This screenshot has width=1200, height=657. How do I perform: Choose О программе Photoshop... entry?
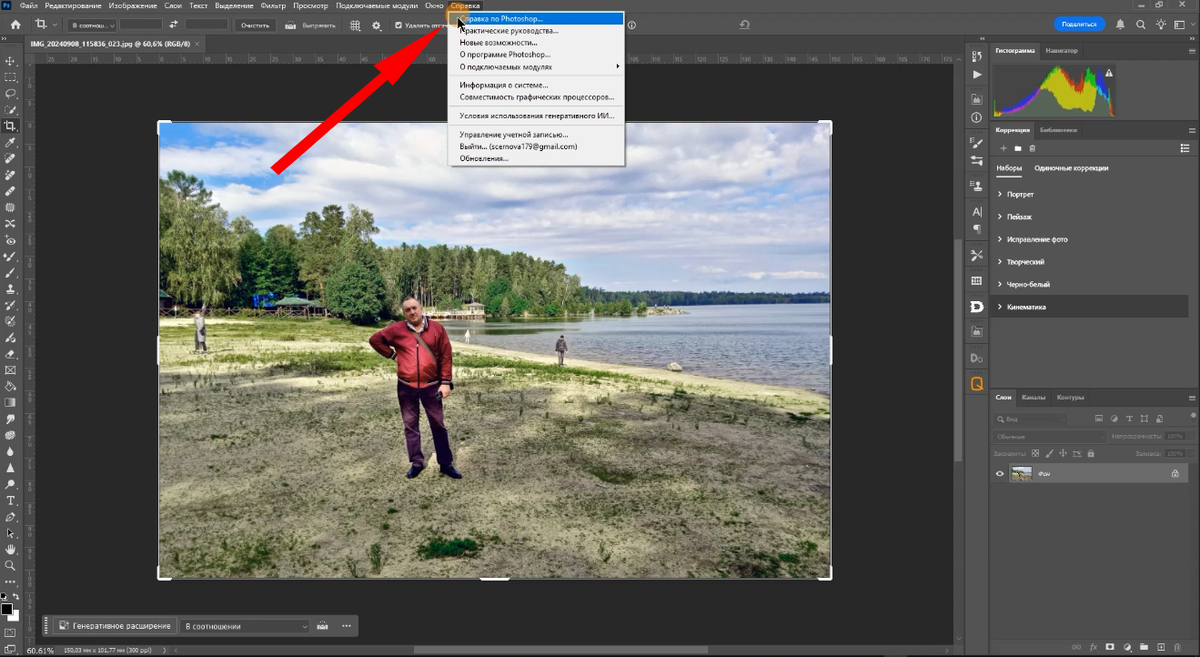505,55
